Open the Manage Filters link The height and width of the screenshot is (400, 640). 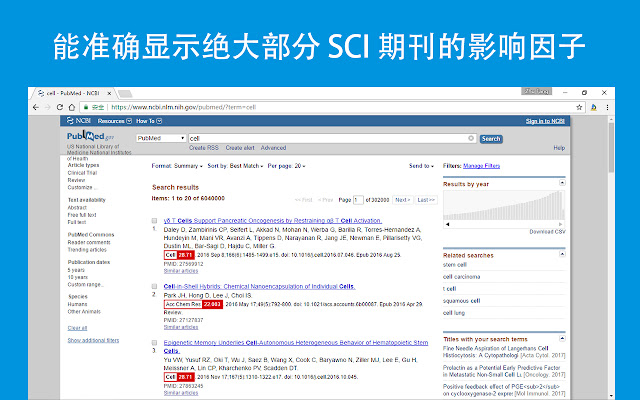[x=482, y=166]
